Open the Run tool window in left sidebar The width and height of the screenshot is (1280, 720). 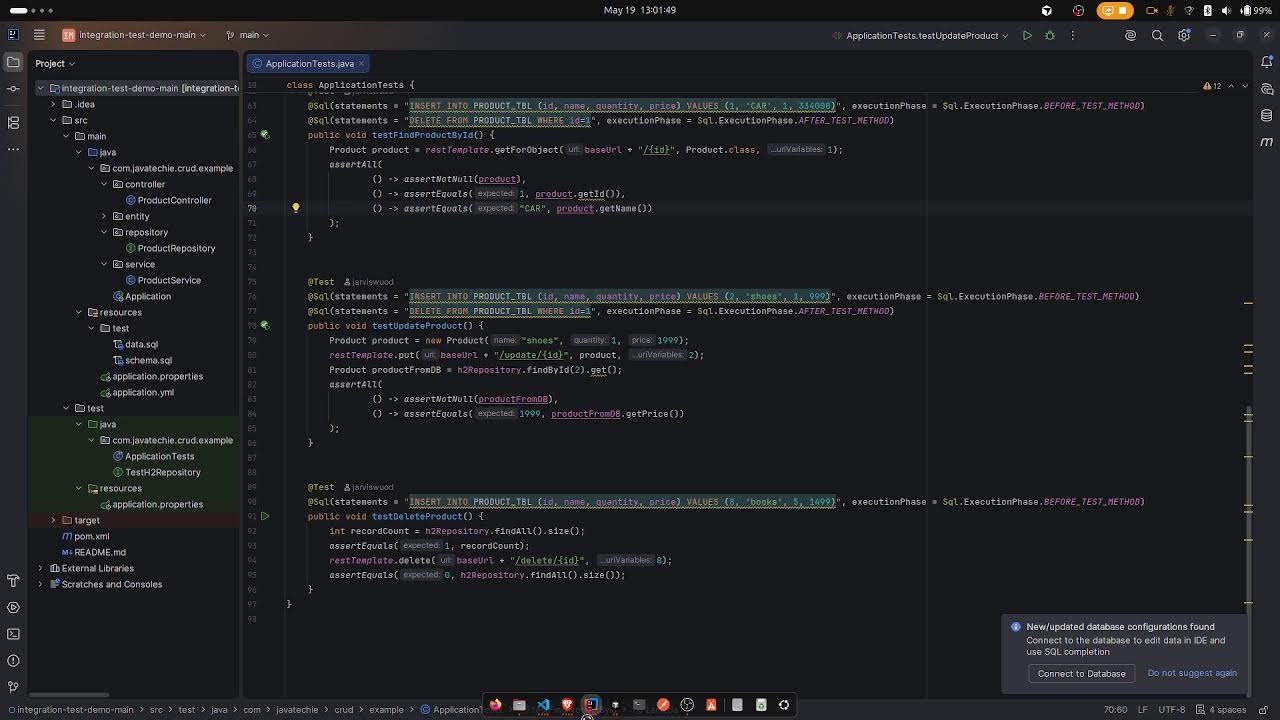[13, 607]
